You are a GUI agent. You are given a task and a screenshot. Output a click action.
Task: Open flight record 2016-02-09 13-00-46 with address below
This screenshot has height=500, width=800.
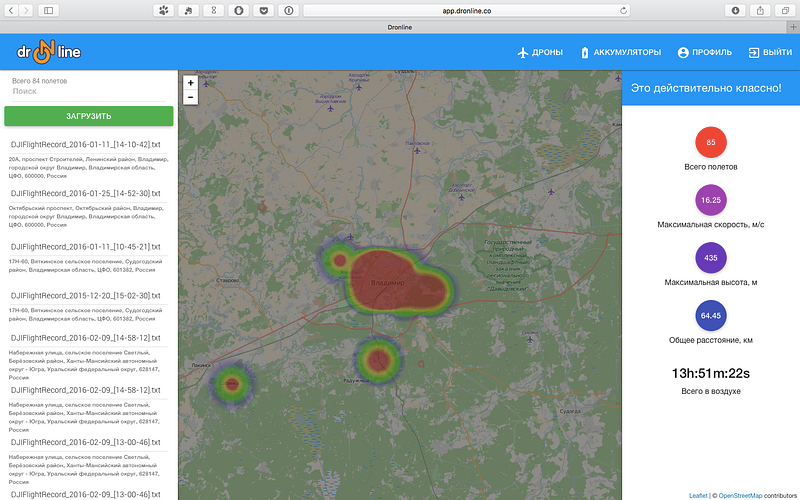click(x=86, y=442)
